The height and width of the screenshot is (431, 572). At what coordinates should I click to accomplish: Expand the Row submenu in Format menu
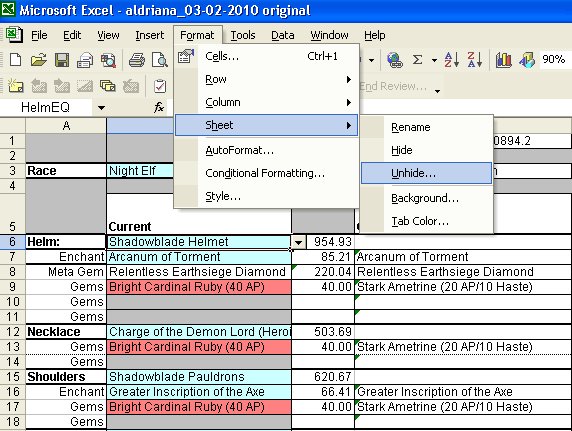[266, 80]
